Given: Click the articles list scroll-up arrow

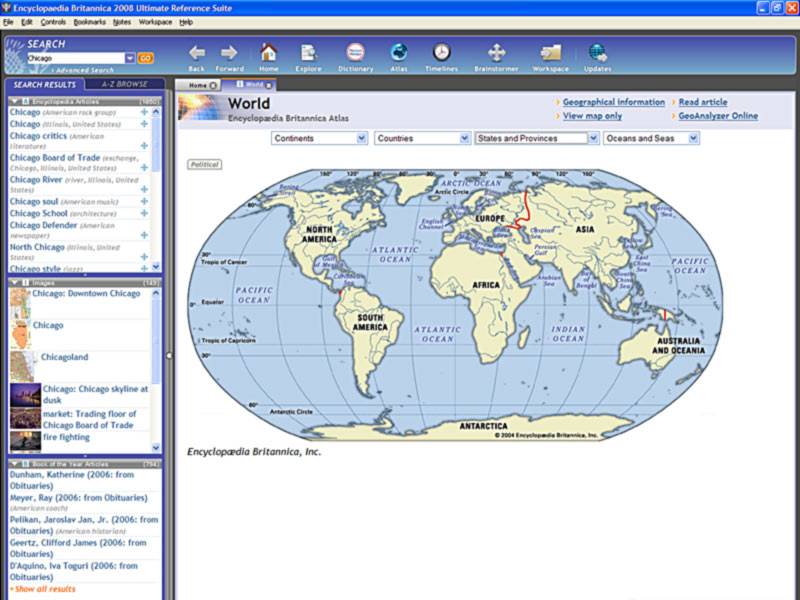Looking at the screenshot, I should (156, 111).
